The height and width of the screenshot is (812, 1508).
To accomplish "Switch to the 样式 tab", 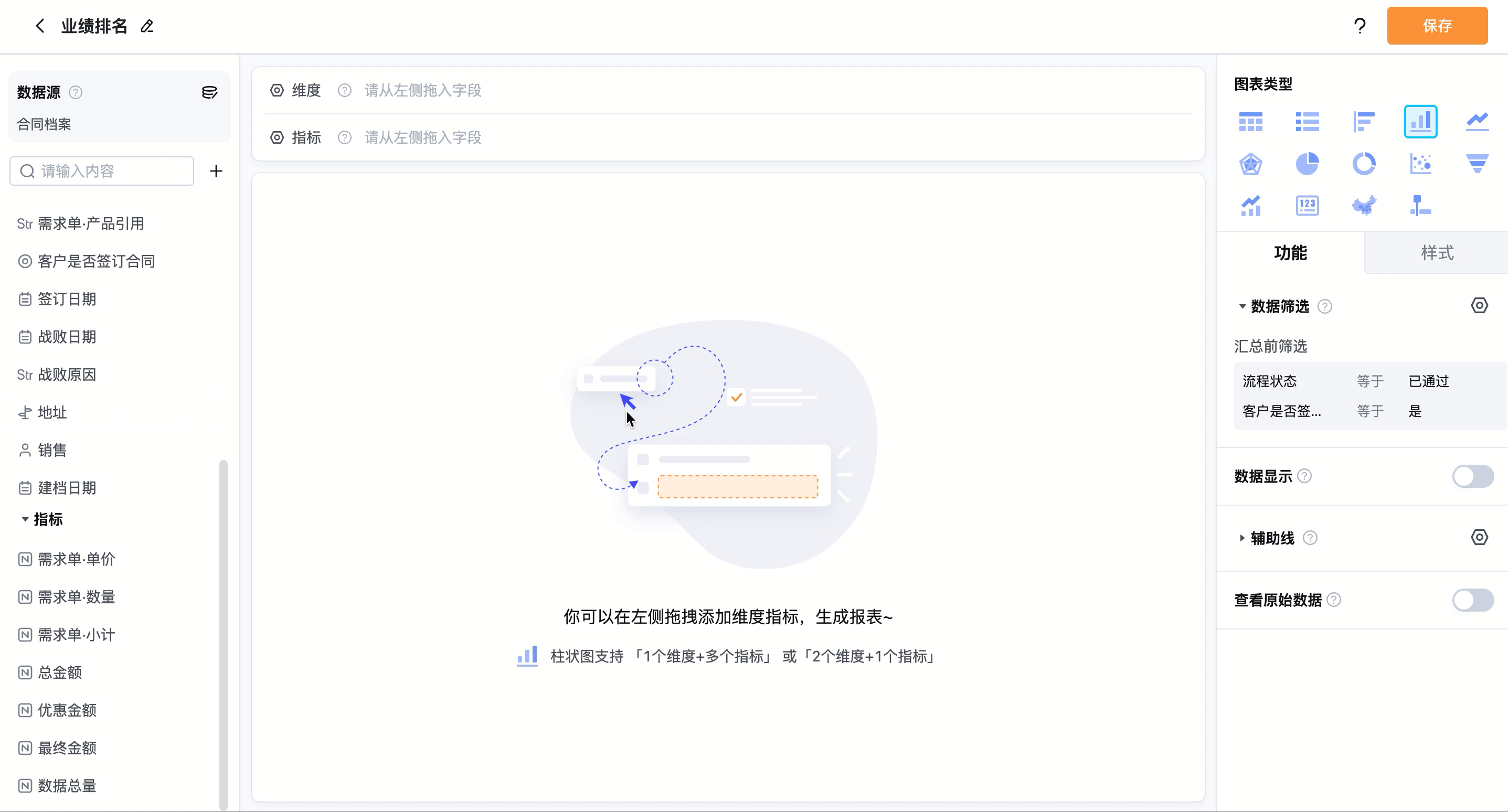I will coord(1437,253).
